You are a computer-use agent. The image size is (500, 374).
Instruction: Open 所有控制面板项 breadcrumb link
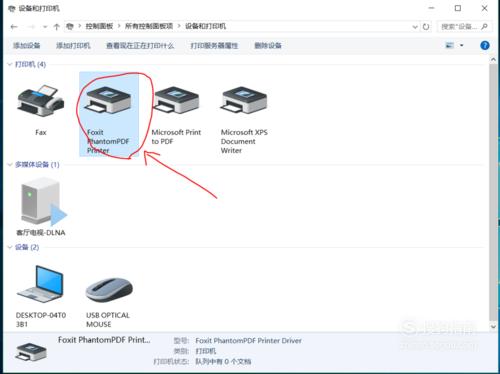[x=149, y=26]
